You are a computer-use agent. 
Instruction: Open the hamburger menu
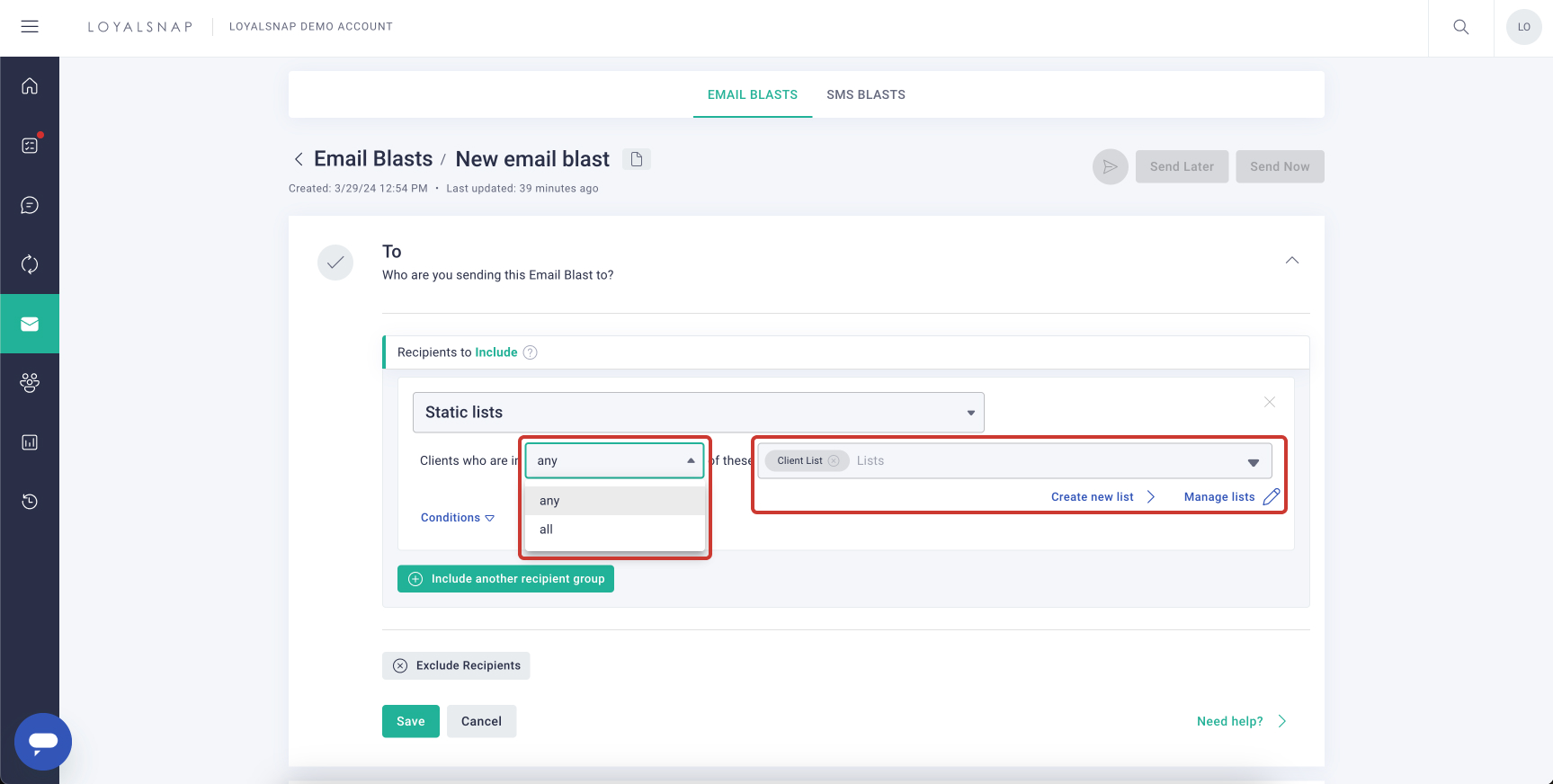click(30, 27)
